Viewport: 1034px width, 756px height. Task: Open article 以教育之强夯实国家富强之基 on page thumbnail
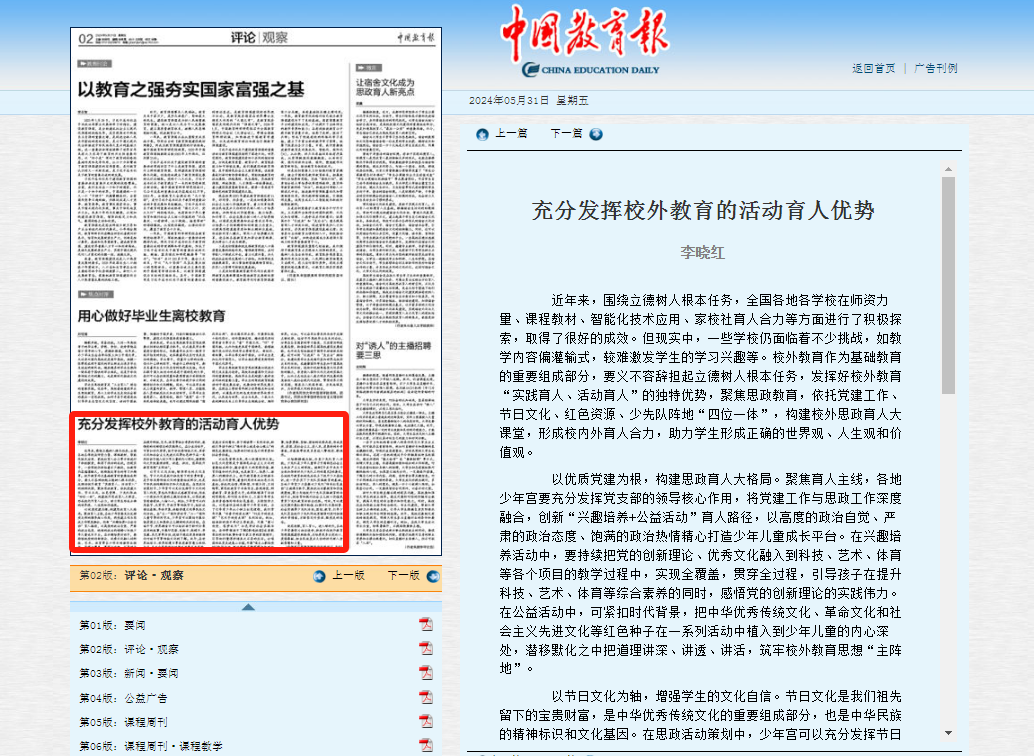point(190,89)
